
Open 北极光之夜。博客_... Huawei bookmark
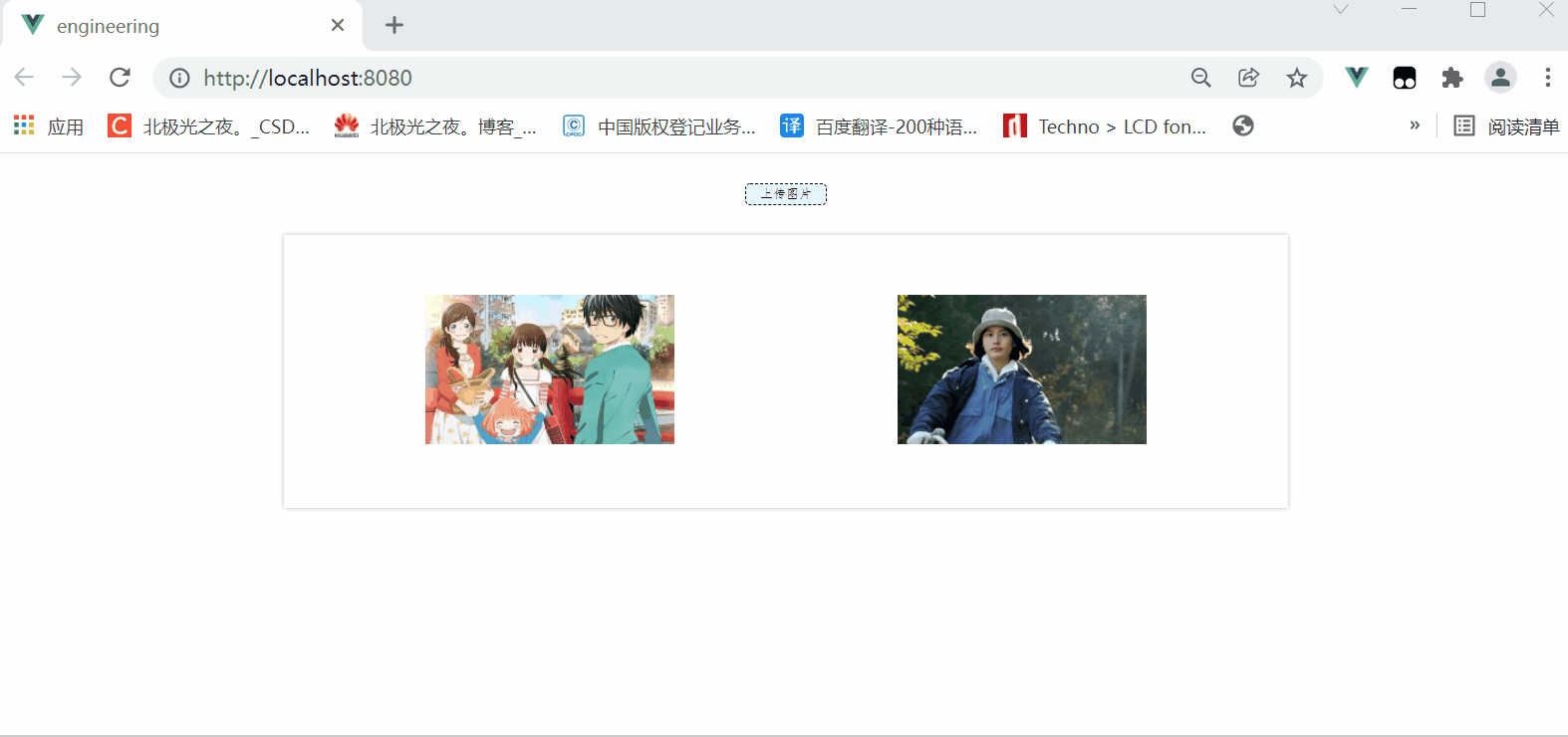[x=435, y=126]
